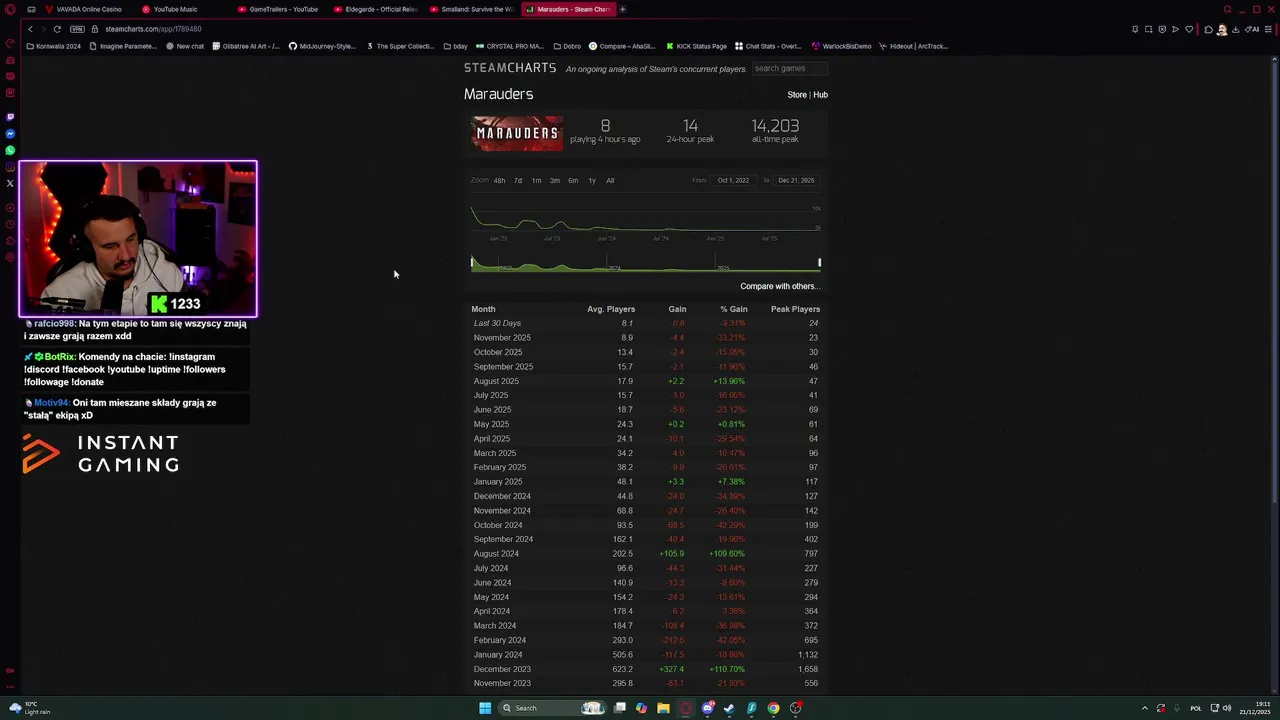The width and height of the screenshot is (1280, 720).
Task: Open WhatsApp in browser sidebar
Action: pyautogui.click(x=10, y=150)
